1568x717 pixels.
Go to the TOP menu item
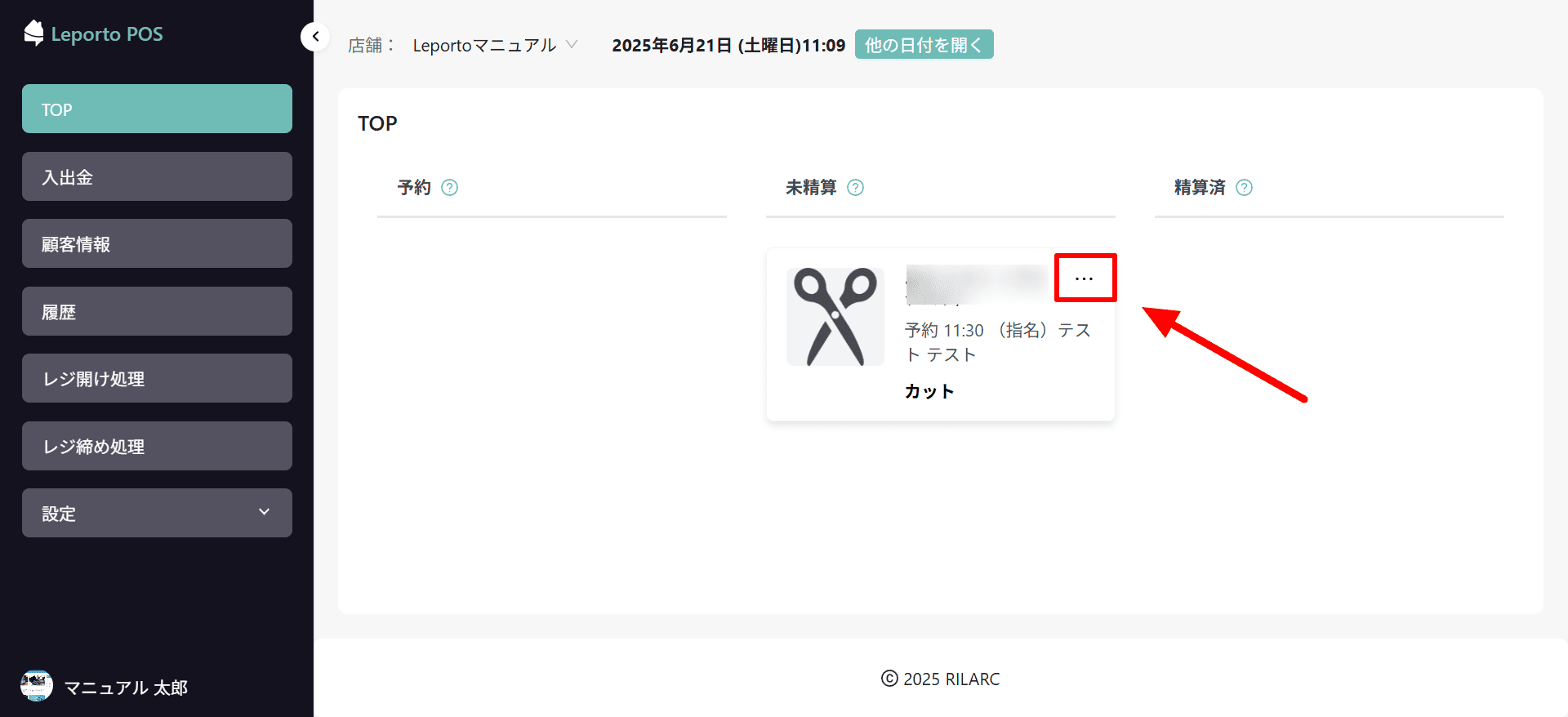coord(157,109)
